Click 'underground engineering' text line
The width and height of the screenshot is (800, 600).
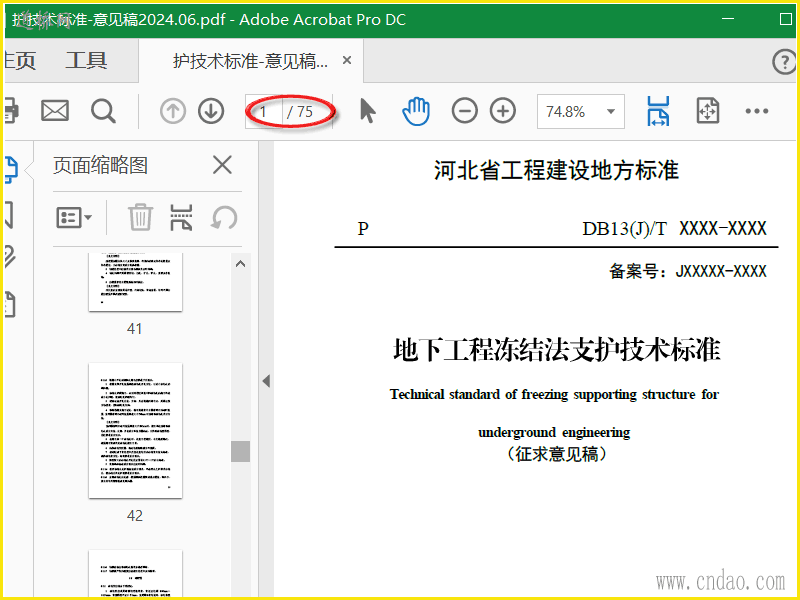click(x=554, y=433)
